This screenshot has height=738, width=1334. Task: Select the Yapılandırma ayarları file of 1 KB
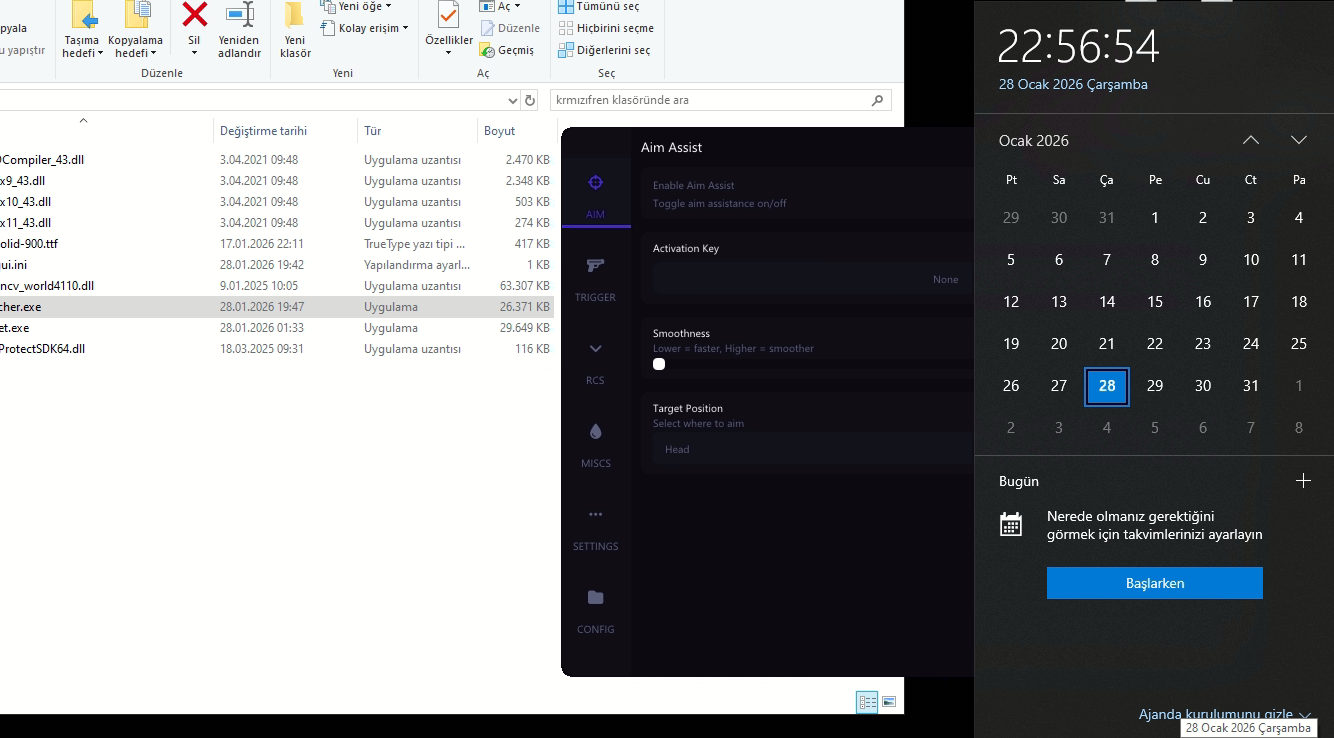[x=277, y=265]
